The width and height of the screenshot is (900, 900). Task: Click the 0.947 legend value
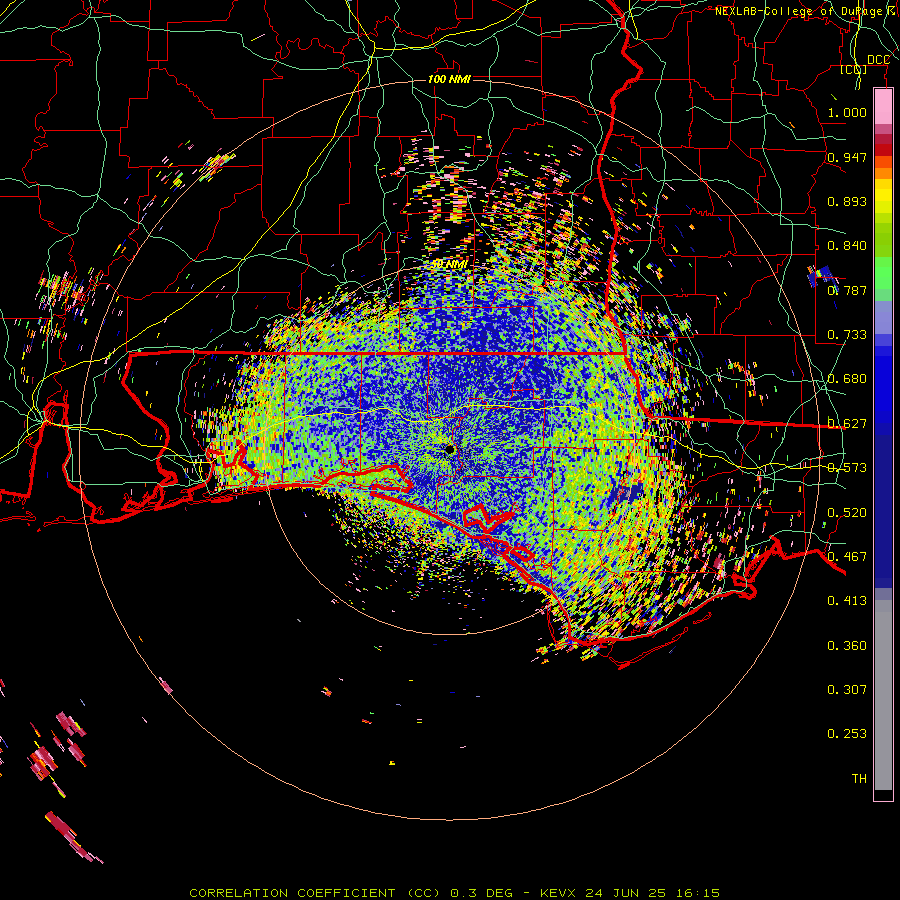[847, 157]
